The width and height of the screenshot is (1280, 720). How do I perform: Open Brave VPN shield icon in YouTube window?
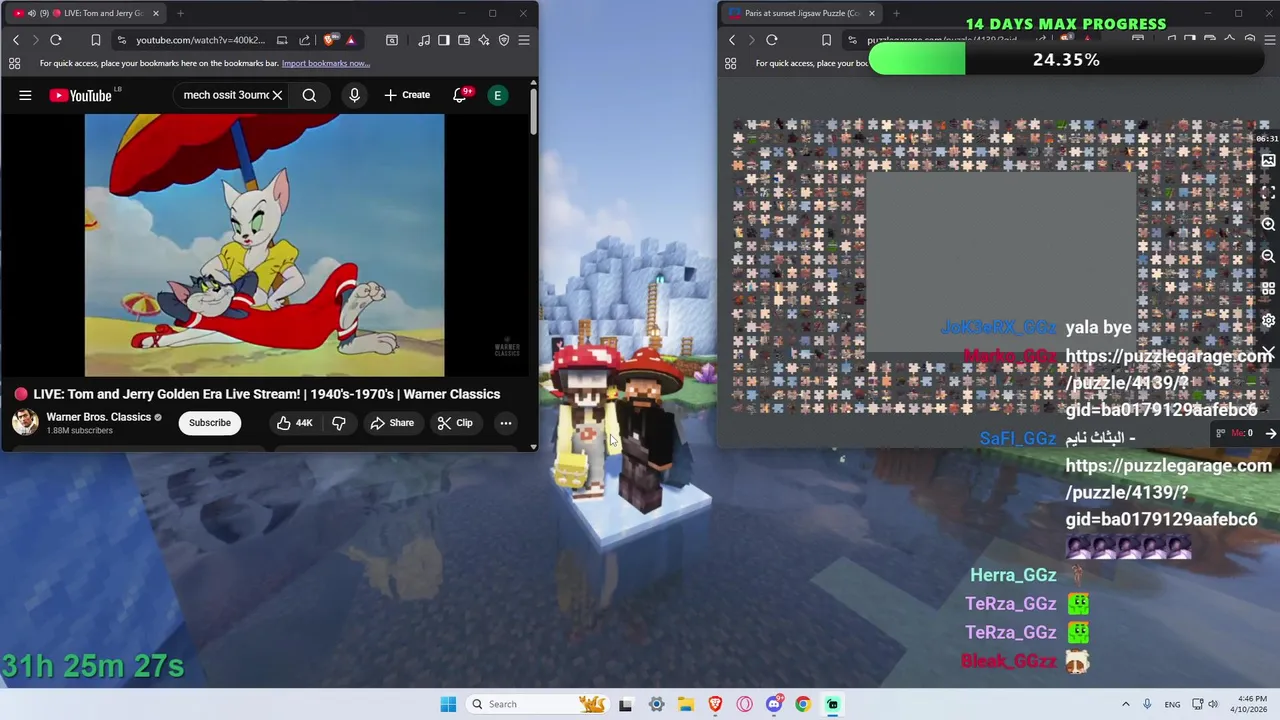pos(504,40)
